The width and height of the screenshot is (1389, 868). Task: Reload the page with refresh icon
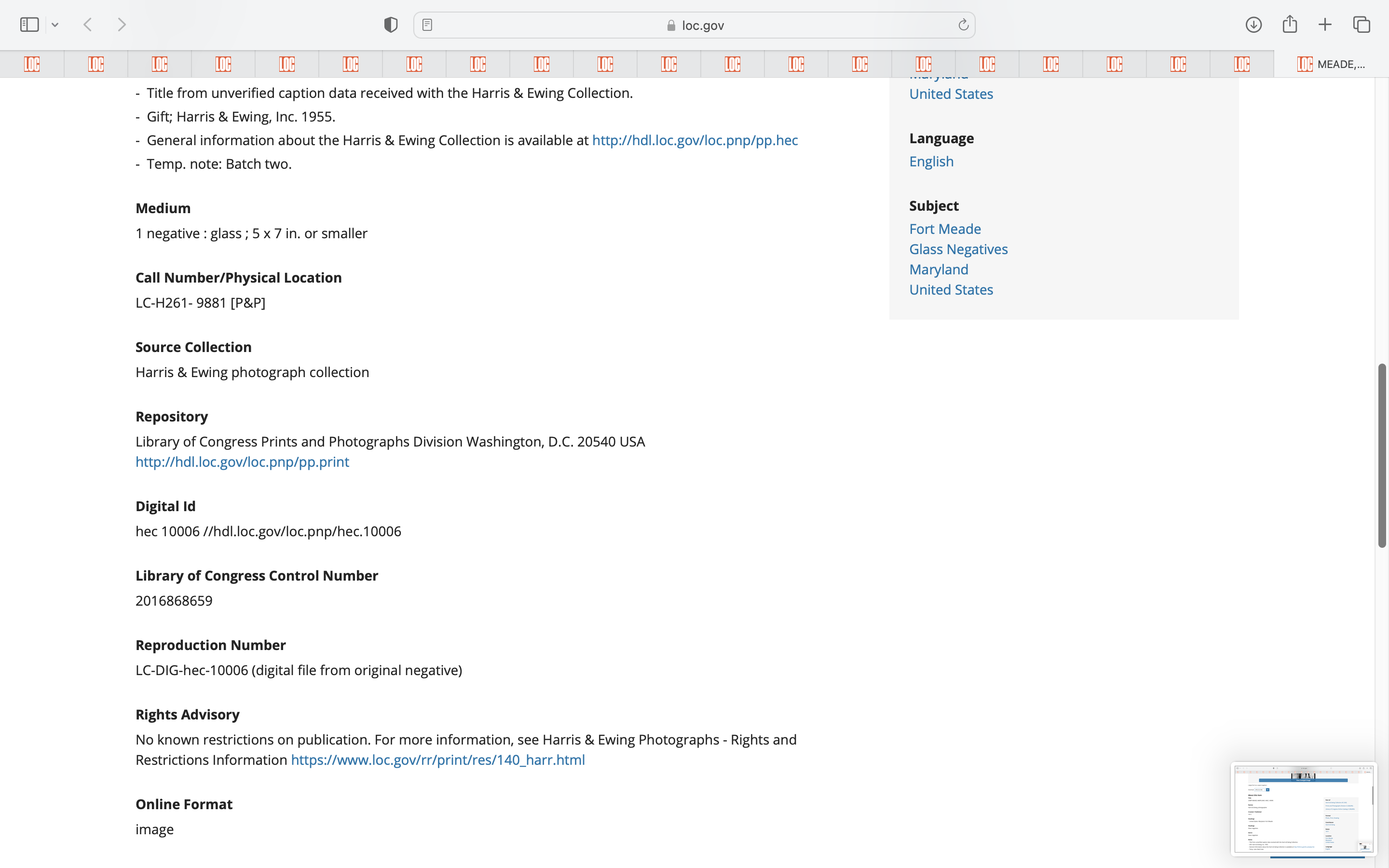click(963, 25)
